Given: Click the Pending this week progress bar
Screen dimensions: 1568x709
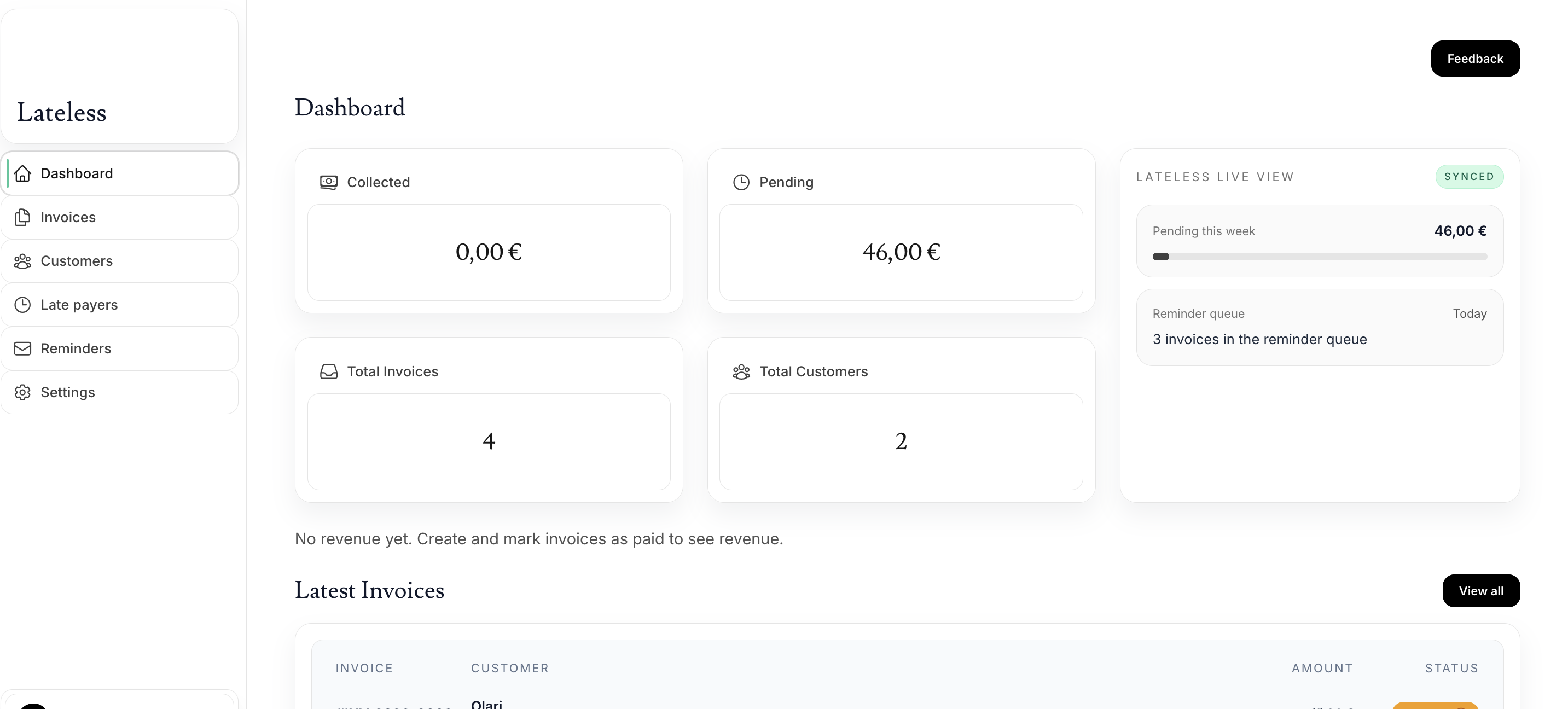Looking at the screenshot, I should tap(1319, 257).
